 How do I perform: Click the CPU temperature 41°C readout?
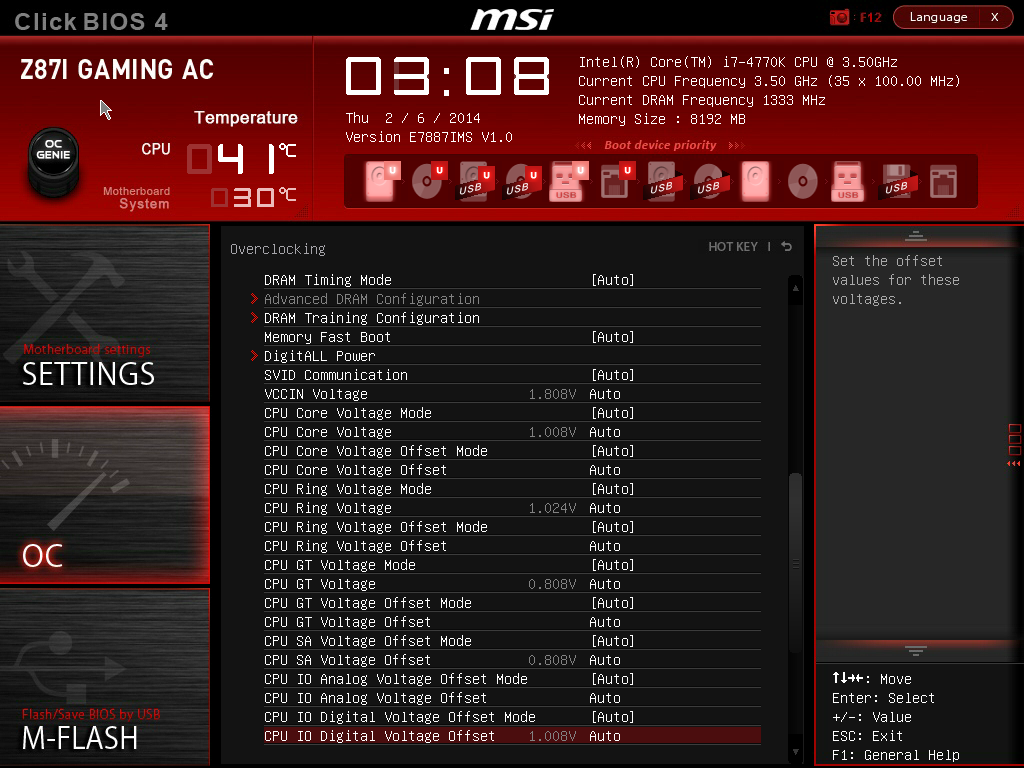[242, 157]
